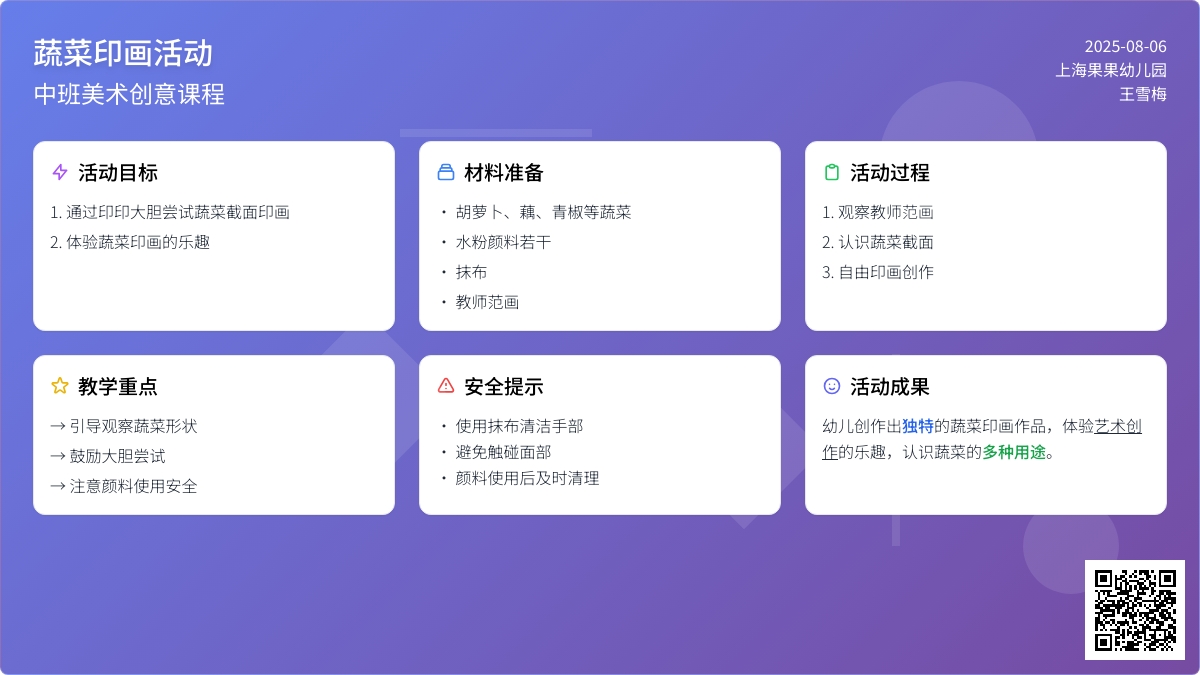1200x675 pixels.
Task: Click the green highlighted 多种用途 text
Action: 1014,452
